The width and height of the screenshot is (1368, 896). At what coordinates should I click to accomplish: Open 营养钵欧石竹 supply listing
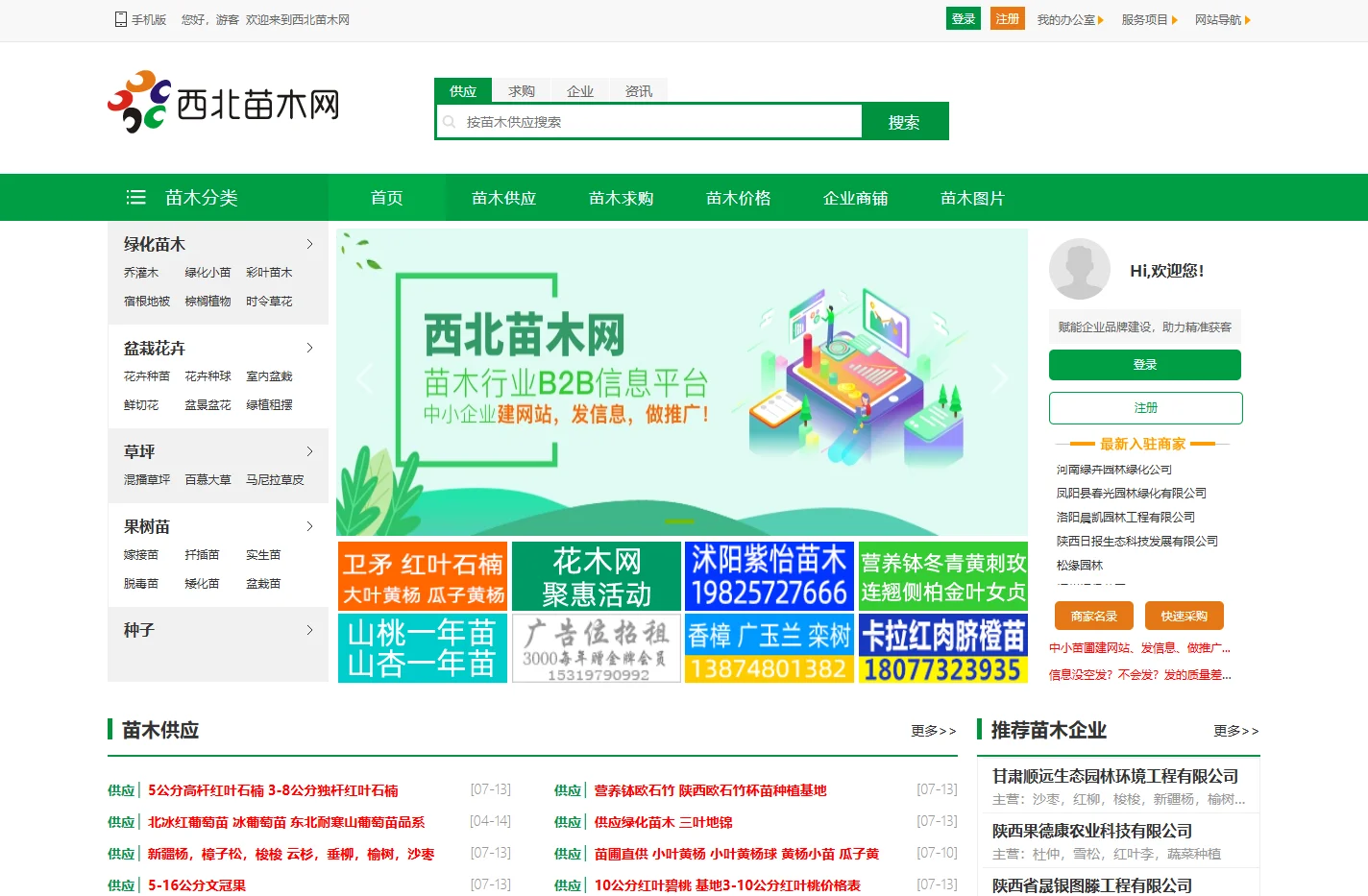click(x=710, y=790)
